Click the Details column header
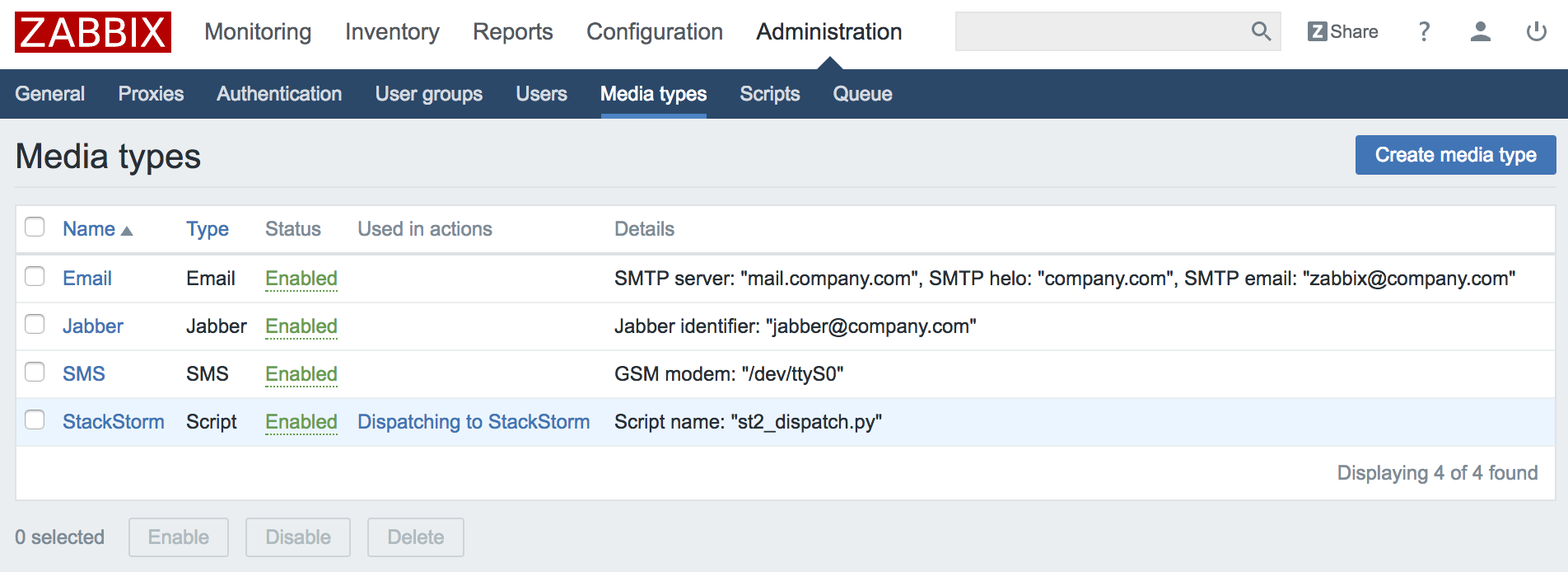The height and width of the screenshot is (572, 1568). 645,229
